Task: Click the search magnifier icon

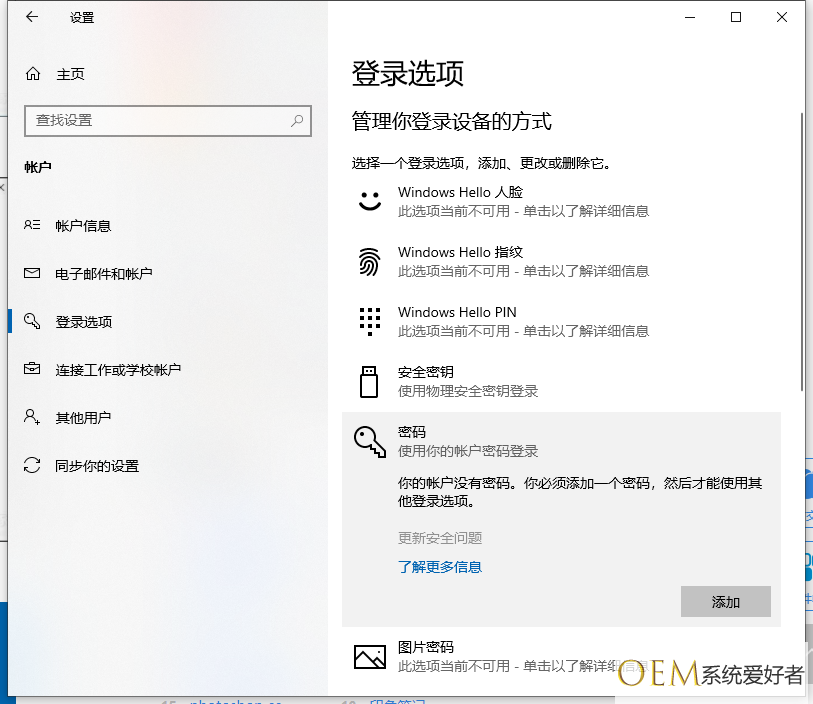Action: pos(297,121)
